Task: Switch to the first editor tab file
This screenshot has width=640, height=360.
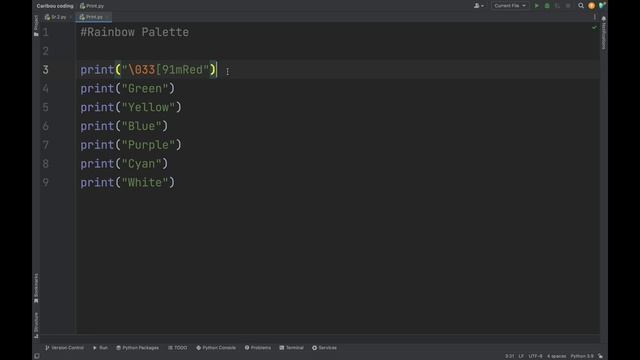Action: coord(56,17)
